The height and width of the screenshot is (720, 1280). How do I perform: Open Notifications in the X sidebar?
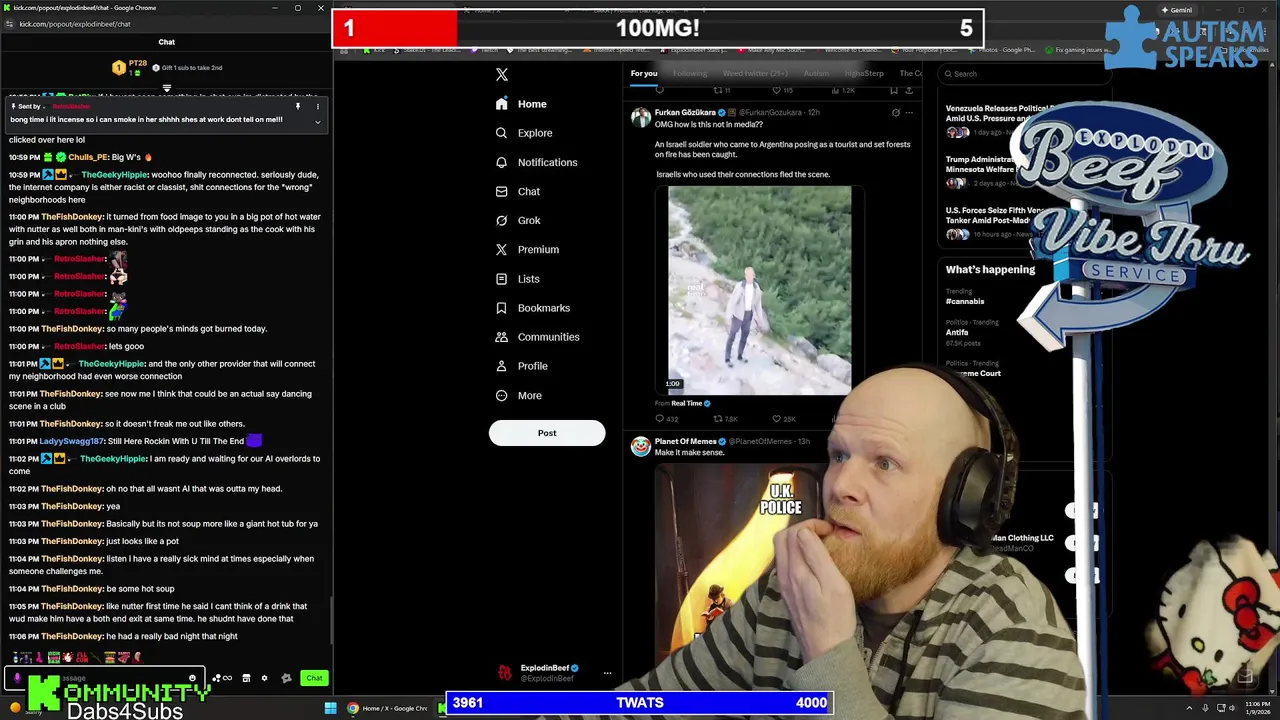click(536, 162)
